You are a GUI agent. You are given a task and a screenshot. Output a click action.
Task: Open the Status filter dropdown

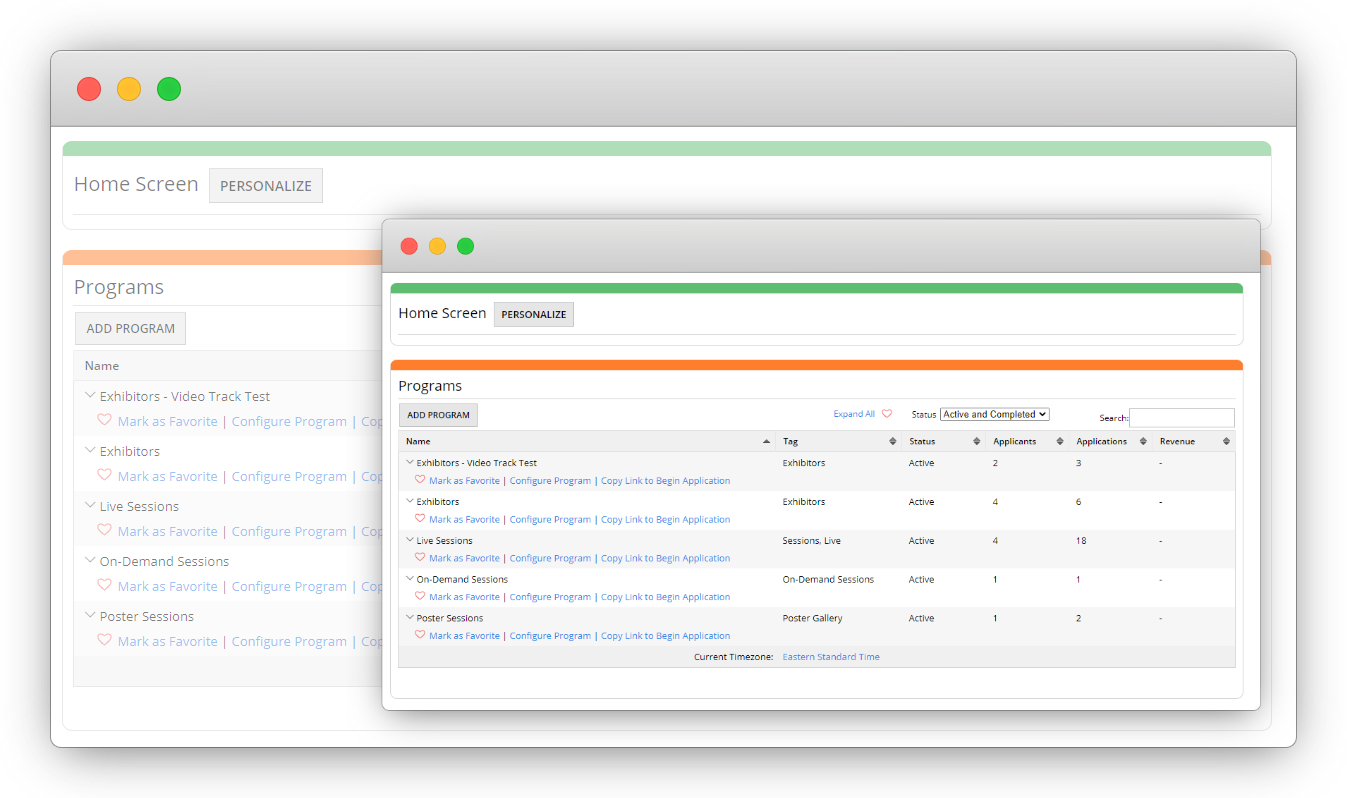coord(994,413)
